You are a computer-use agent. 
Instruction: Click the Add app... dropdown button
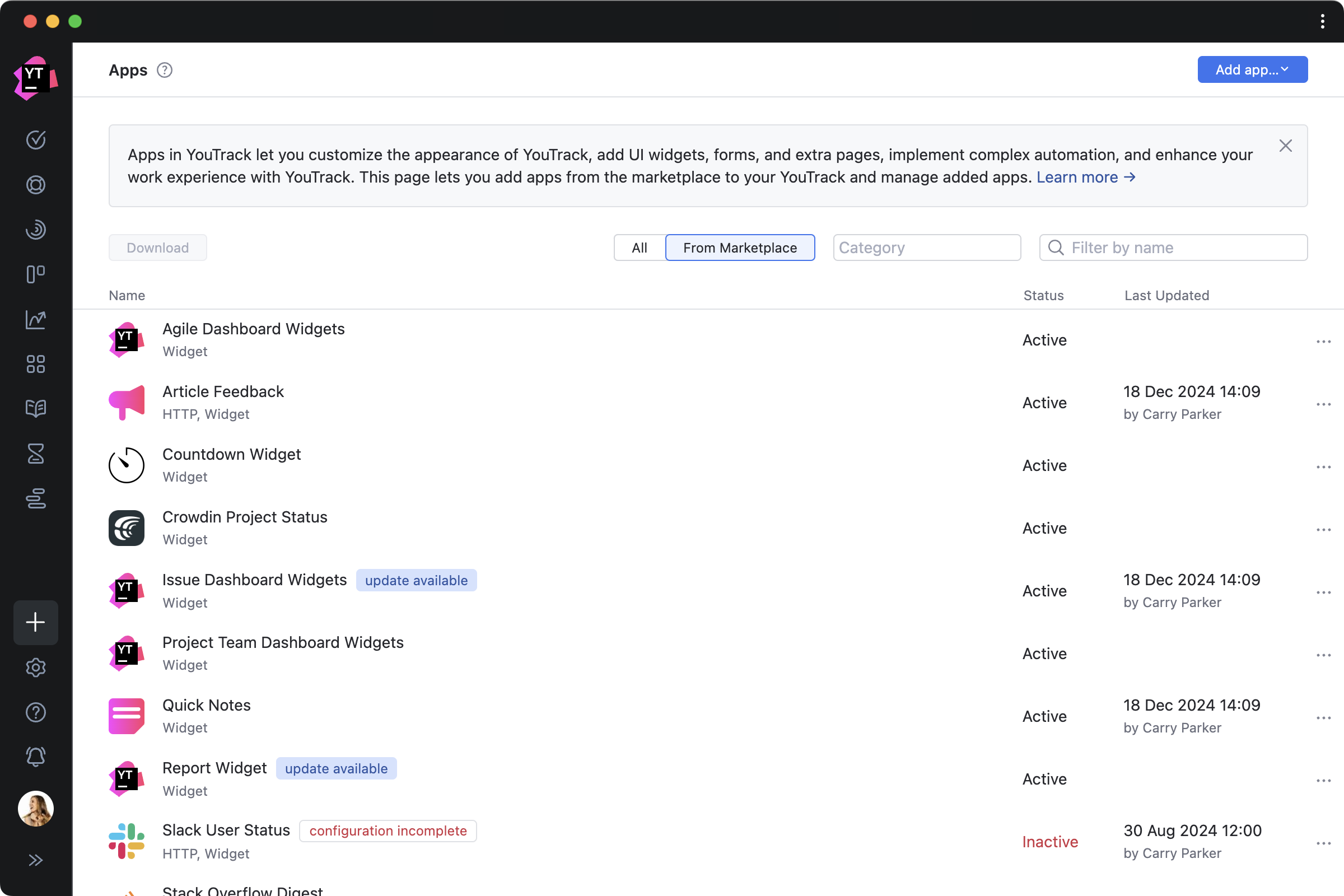click(1252, 70)
